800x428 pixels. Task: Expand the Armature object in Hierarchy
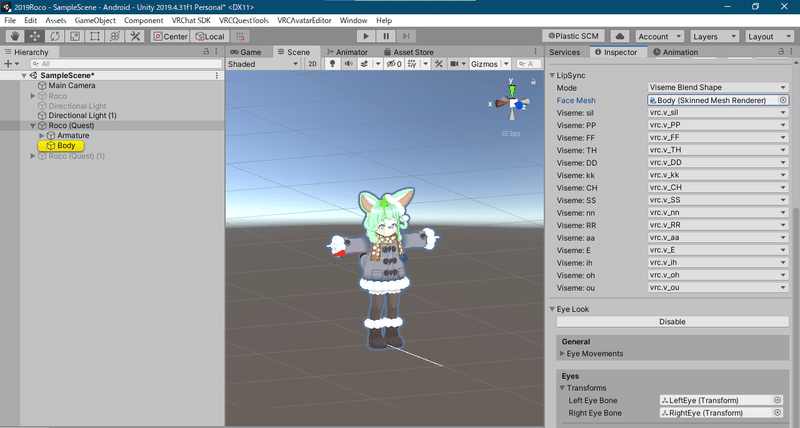point(42,136)
